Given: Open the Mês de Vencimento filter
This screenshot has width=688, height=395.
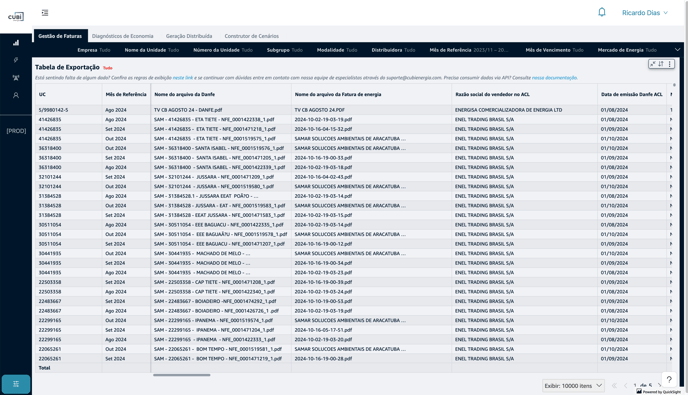Looking at the screenshot, I should (555, 50).
